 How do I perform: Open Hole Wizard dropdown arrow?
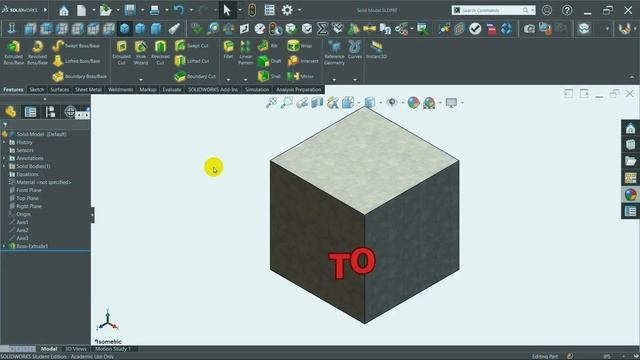pyautogui.click(x=141, y=80)
